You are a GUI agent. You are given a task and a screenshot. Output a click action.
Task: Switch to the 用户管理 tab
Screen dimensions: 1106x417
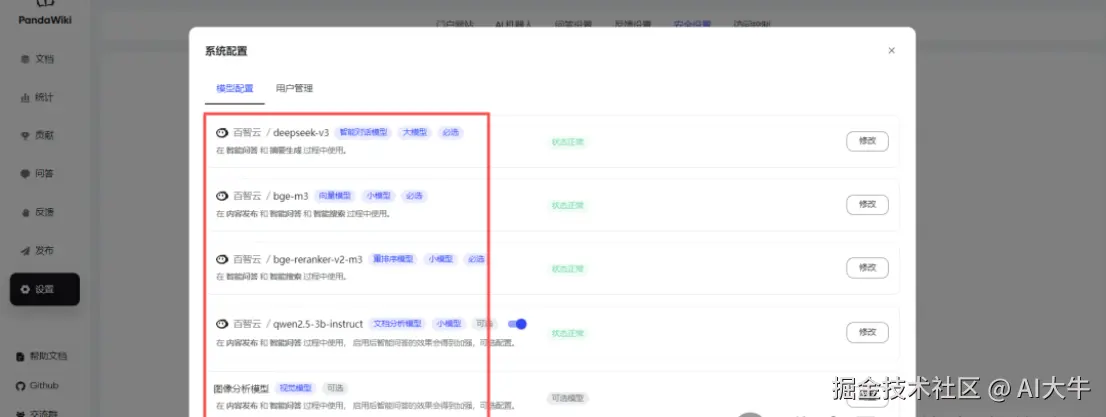[294, 89]
